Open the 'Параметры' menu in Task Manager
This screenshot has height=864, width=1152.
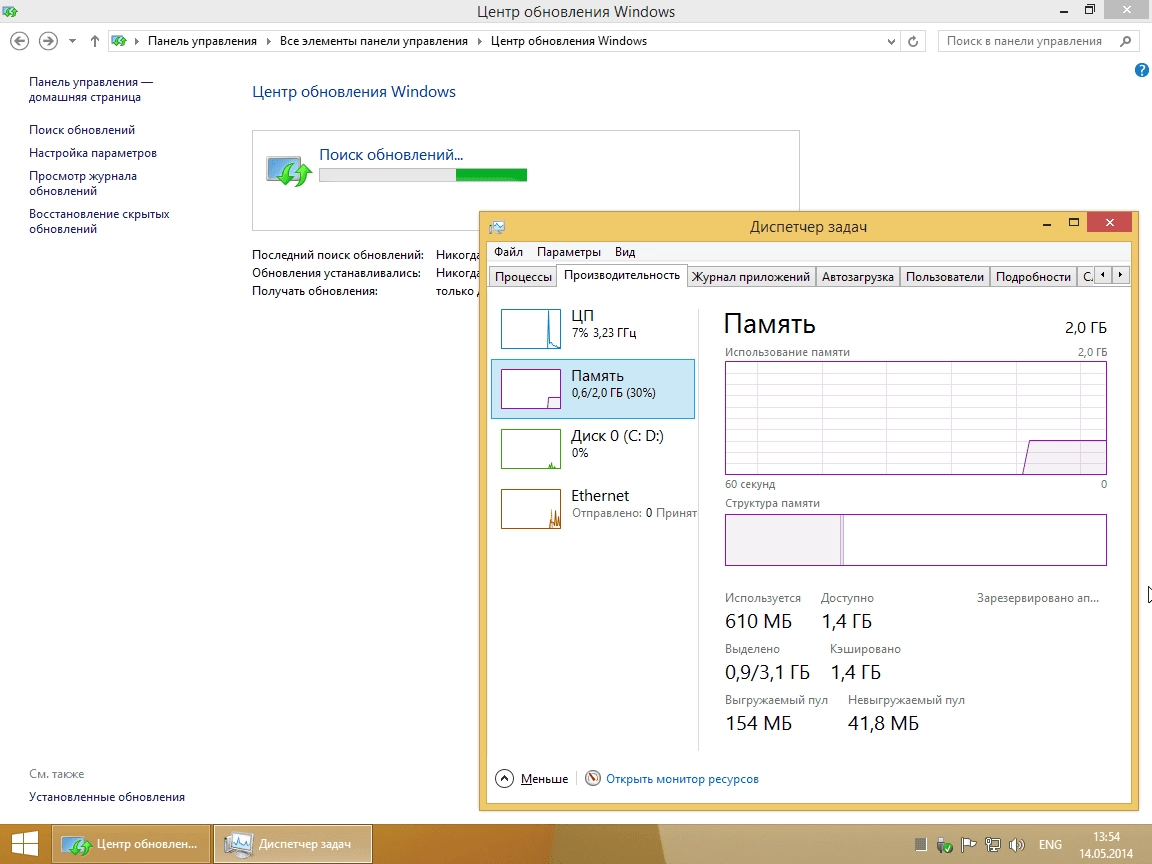click(x=569, y=252)
